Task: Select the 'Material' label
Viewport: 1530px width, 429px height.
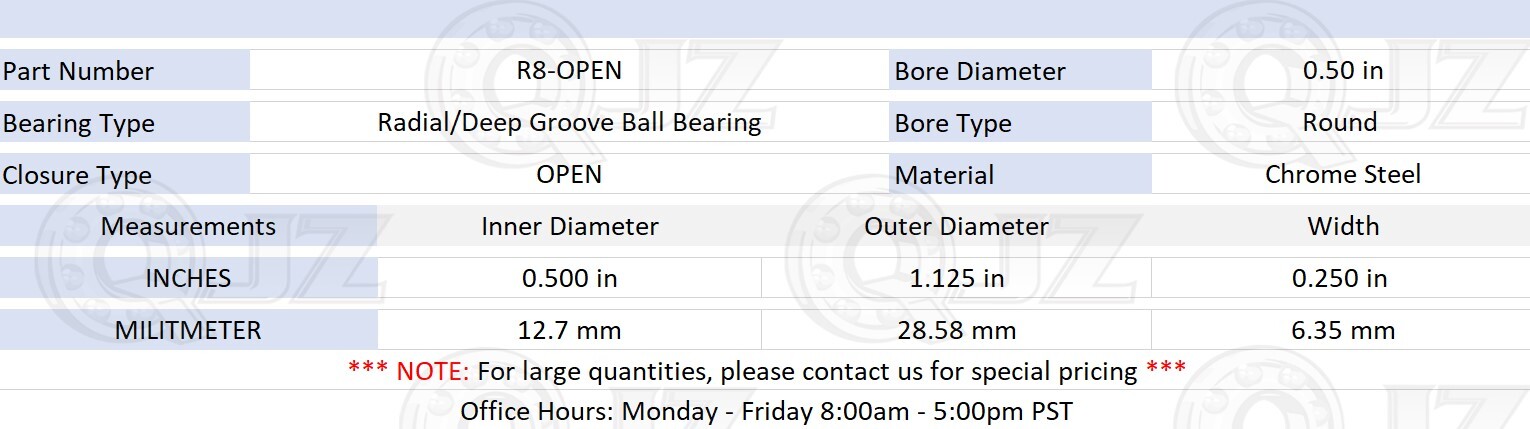Action: pyautogui.click(x=944, y=175)
